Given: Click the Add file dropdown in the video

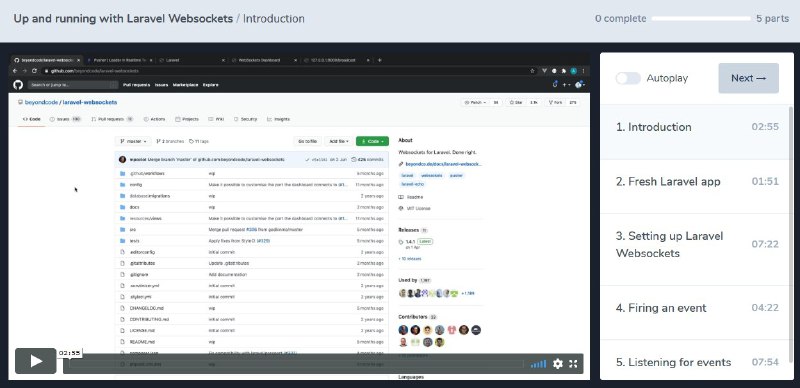Looking at the screenshot, I should coord(339,141).
